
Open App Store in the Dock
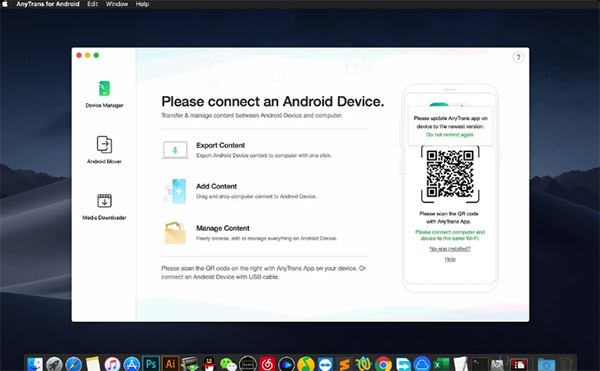(132, 364)
